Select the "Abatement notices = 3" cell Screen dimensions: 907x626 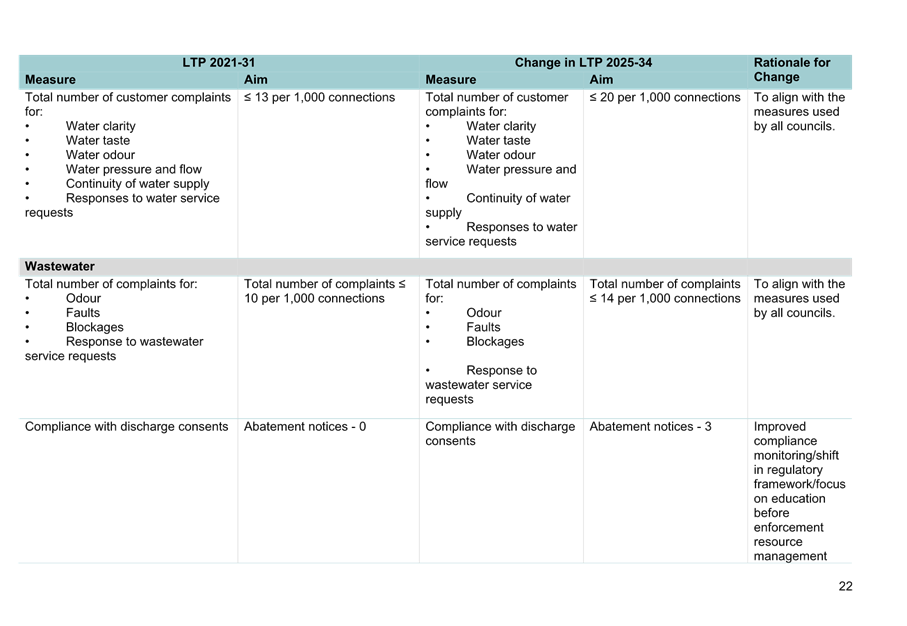tap(650, 427)
